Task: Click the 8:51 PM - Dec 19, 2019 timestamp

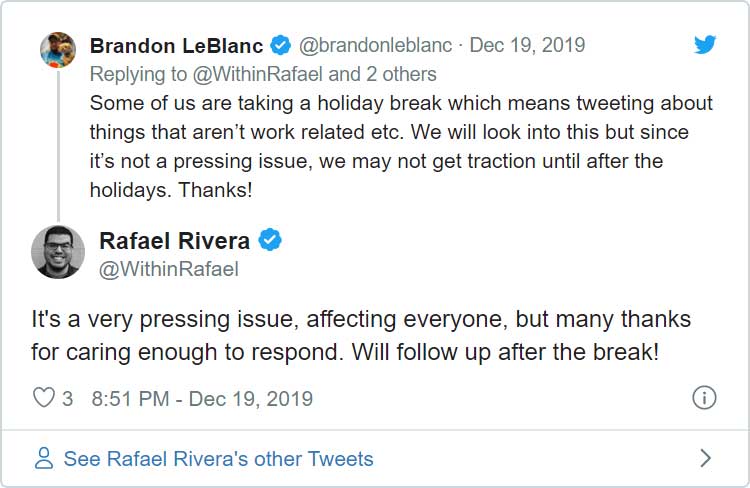Action: click(201, 398)
